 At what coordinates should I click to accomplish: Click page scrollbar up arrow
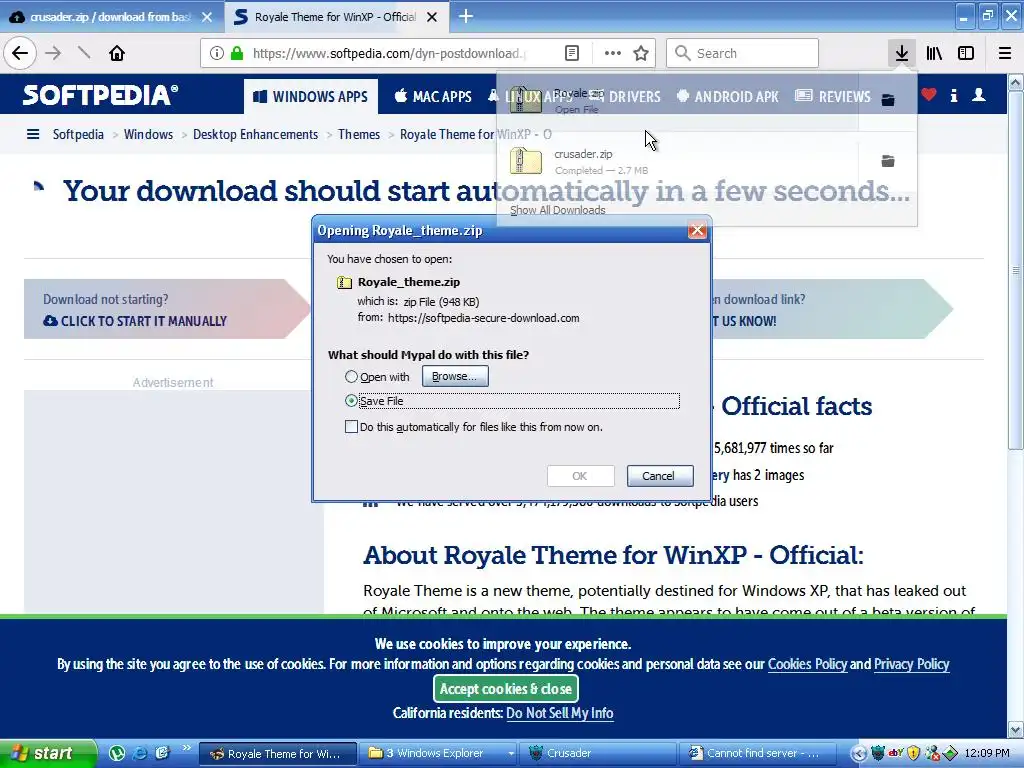pos(1015,82)
